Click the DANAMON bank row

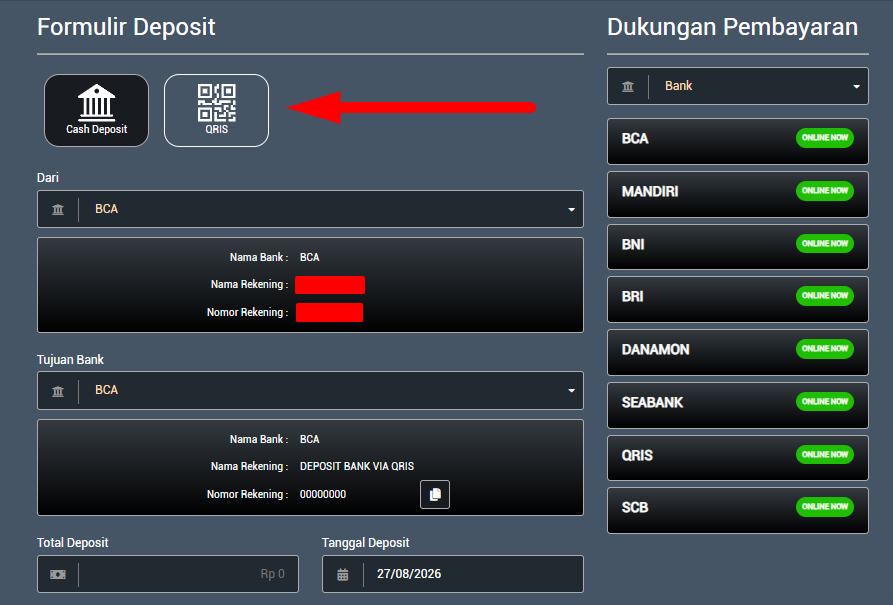pyautogui.click(x=738, y=352)
